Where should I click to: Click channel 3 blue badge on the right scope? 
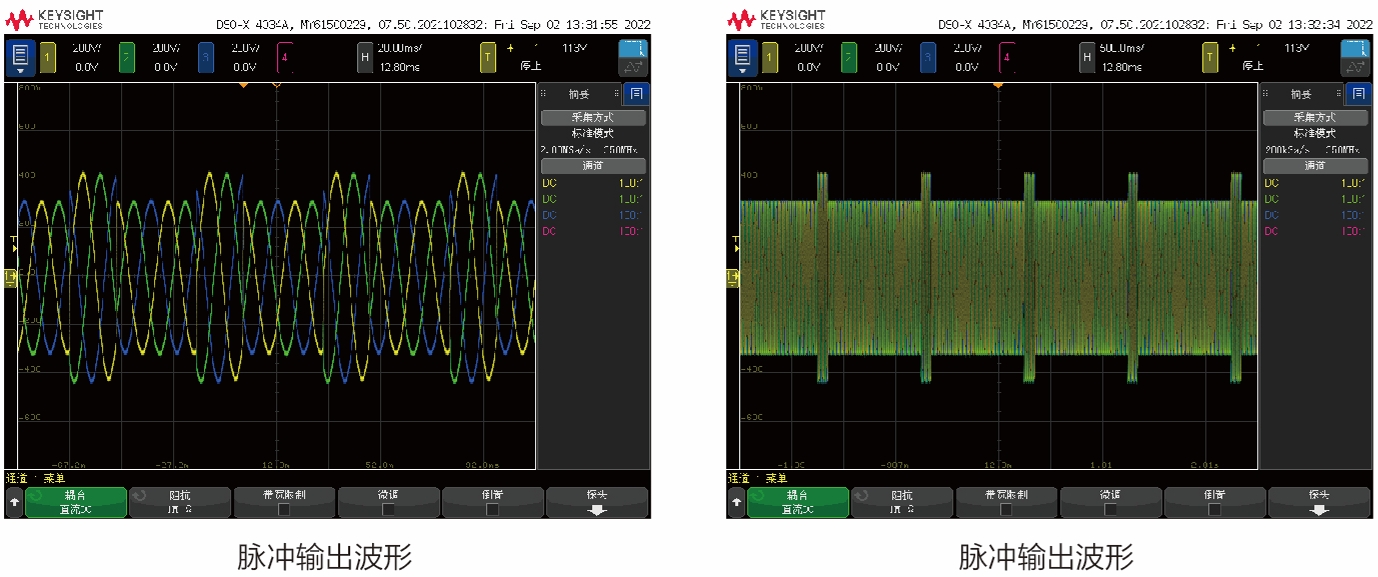click(x=927, y=58)
